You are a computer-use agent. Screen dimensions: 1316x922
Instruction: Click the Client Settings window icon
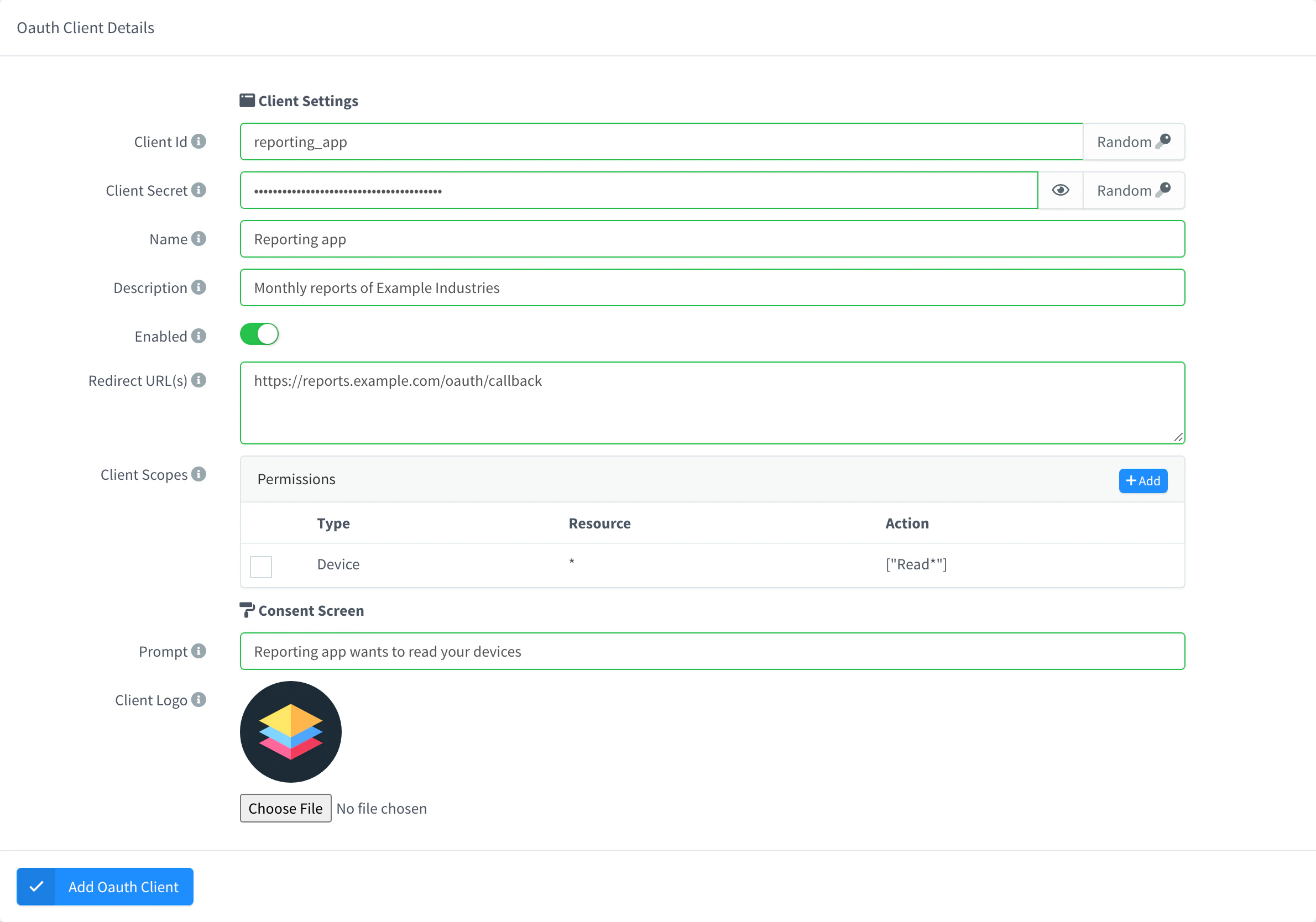[x=247, y=100]
